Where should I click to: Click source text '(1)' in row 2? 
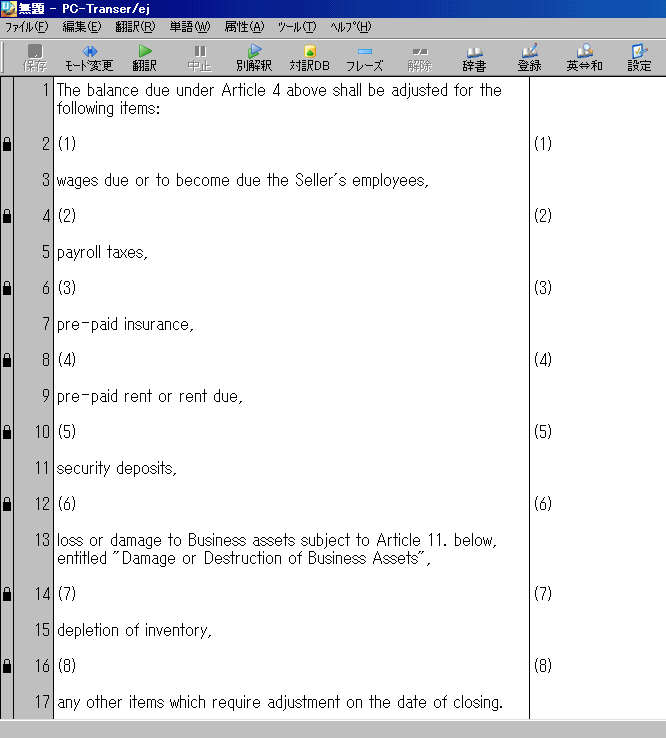tap(67, 144)
